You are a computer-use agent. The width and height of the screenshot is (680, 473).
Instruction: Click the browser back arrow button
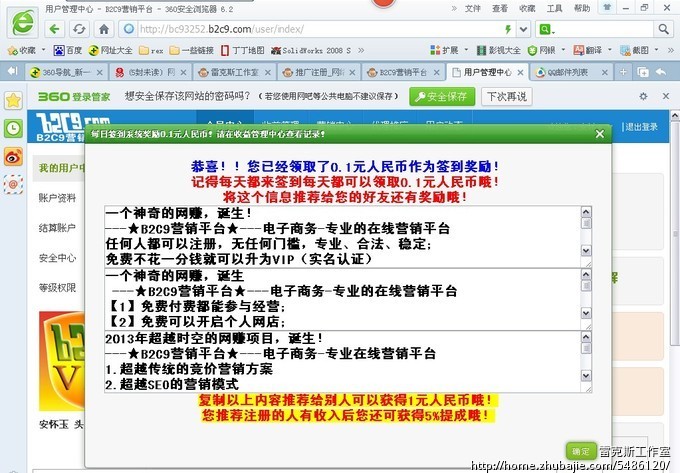click(55, 29)
